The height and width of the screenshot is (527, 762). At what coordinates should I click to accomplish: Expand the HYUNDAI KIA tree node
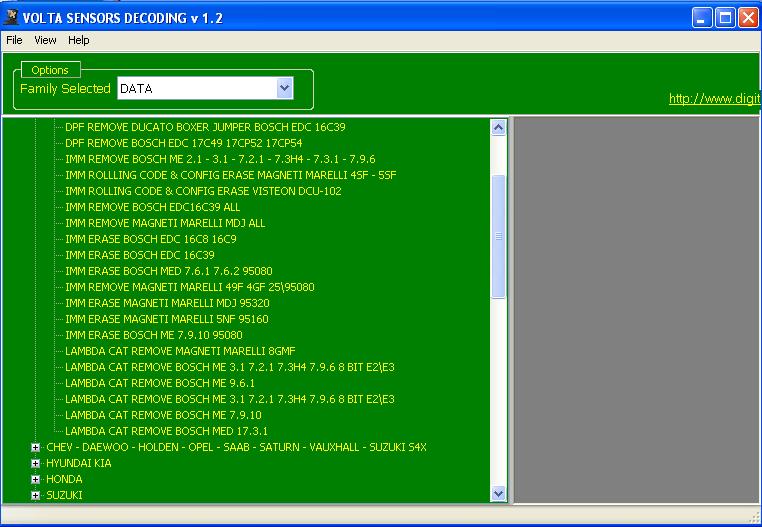pyautogui.click(x=35, y=463)
